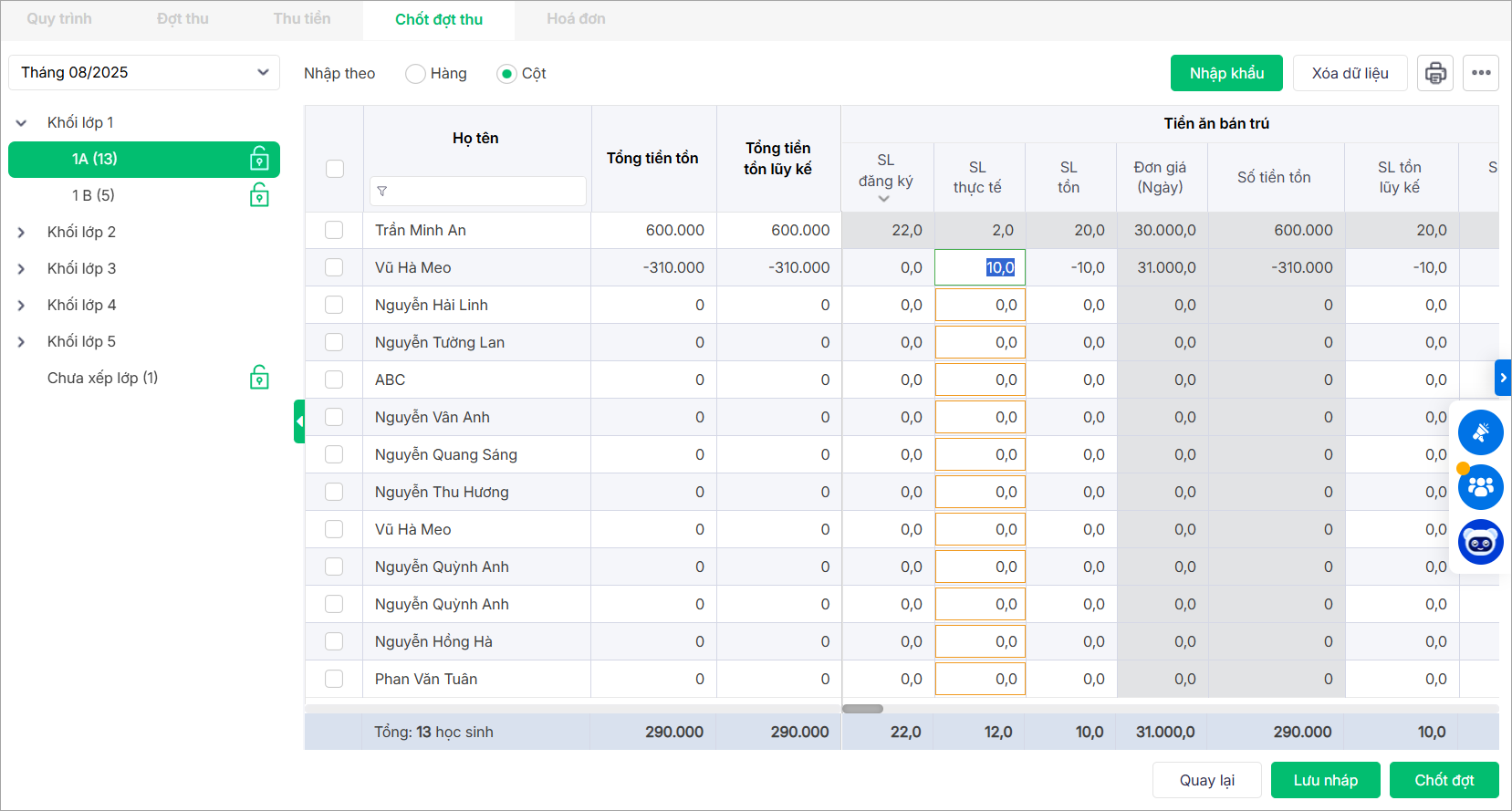Open the robot chatbot assistant icon
The height and width of the screenshot is (811, 1512).
[x=1480, y=543]
